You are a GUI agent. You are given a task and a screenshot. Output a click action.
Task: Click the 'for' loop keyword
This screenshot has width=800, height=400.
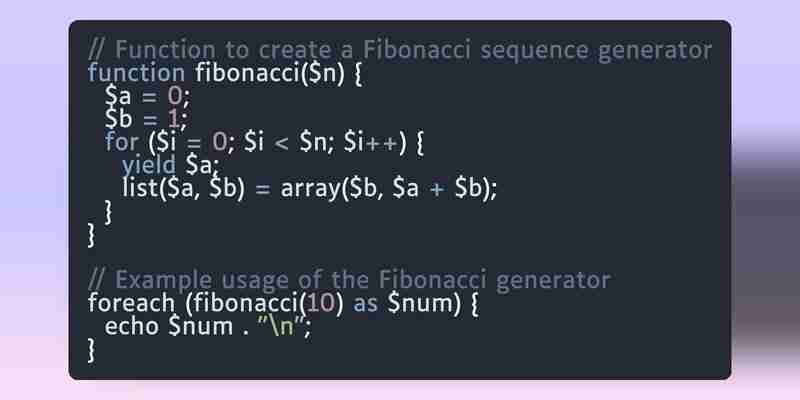pyautogui.click(x=122, y=142)
